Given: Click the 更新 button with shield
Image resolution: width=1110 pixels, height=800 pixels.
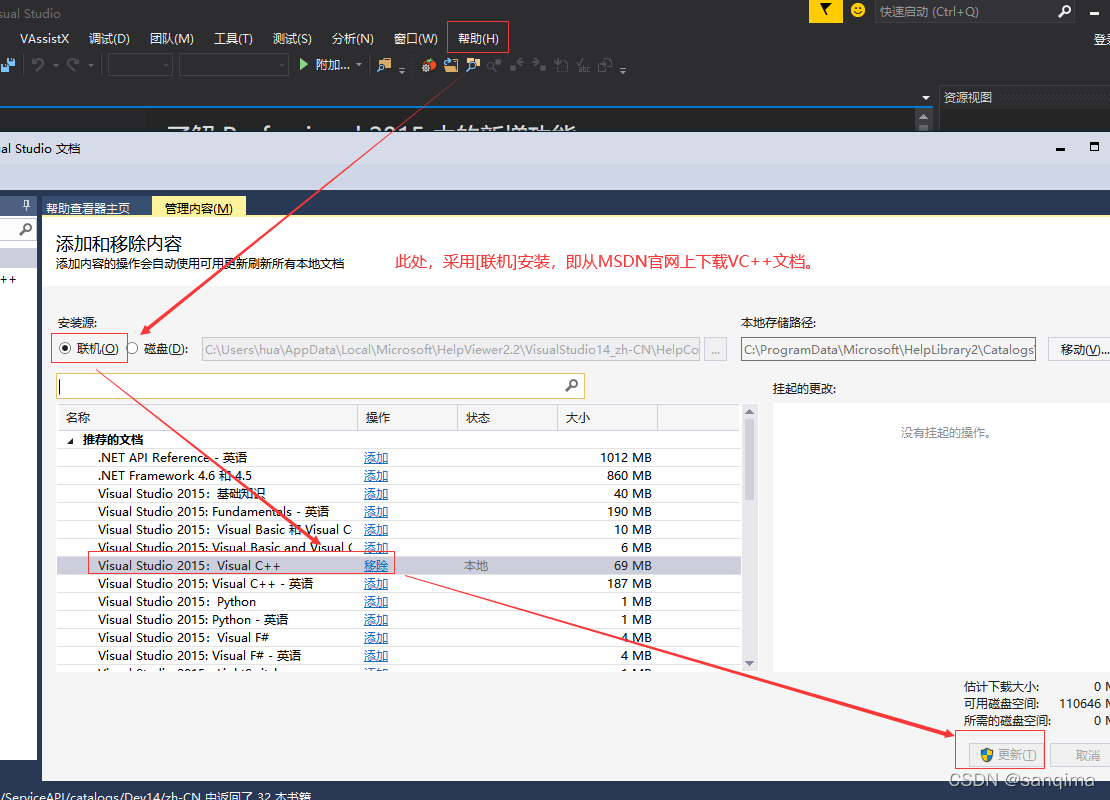Looking at the screenshot, I should (1008, 755).
